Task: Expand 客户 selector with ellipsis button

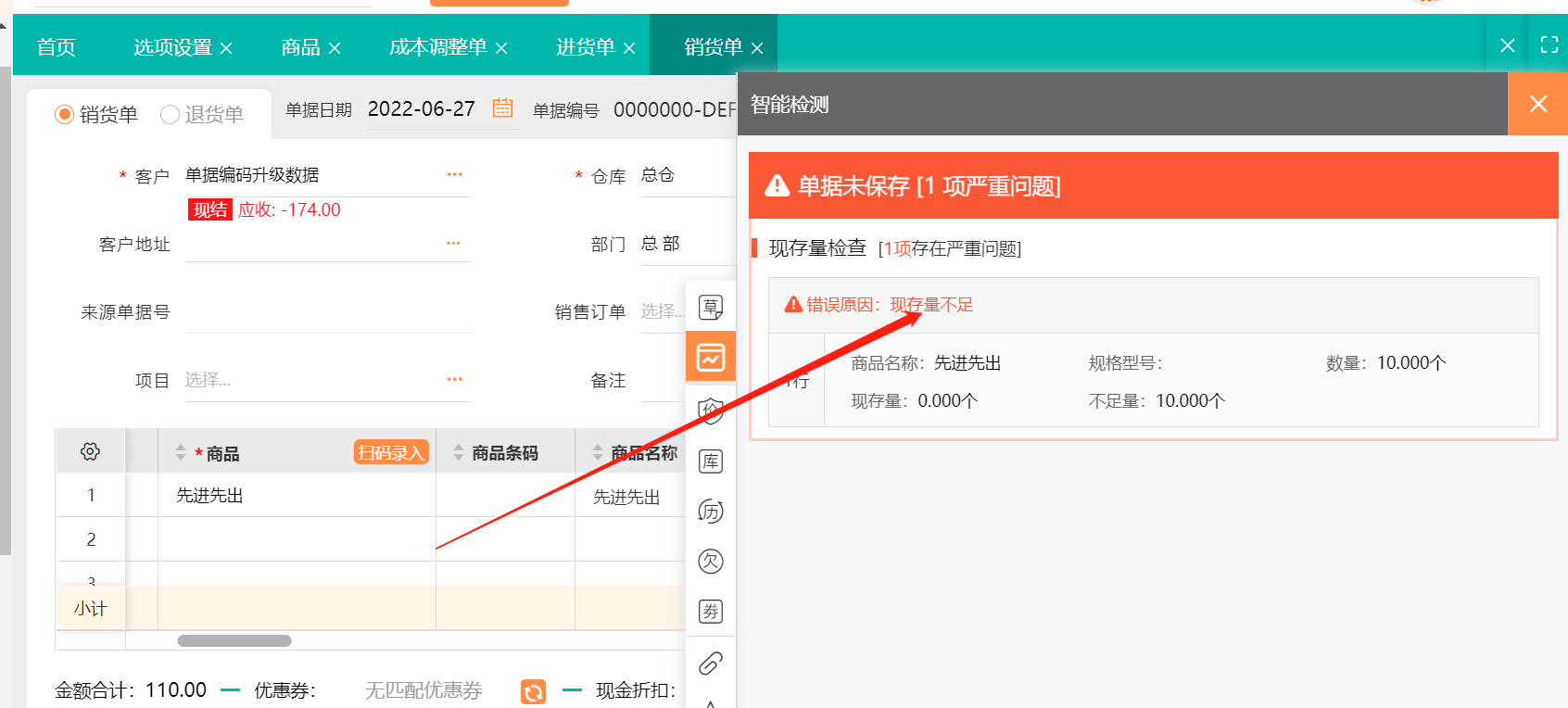Action: [454, 175]
